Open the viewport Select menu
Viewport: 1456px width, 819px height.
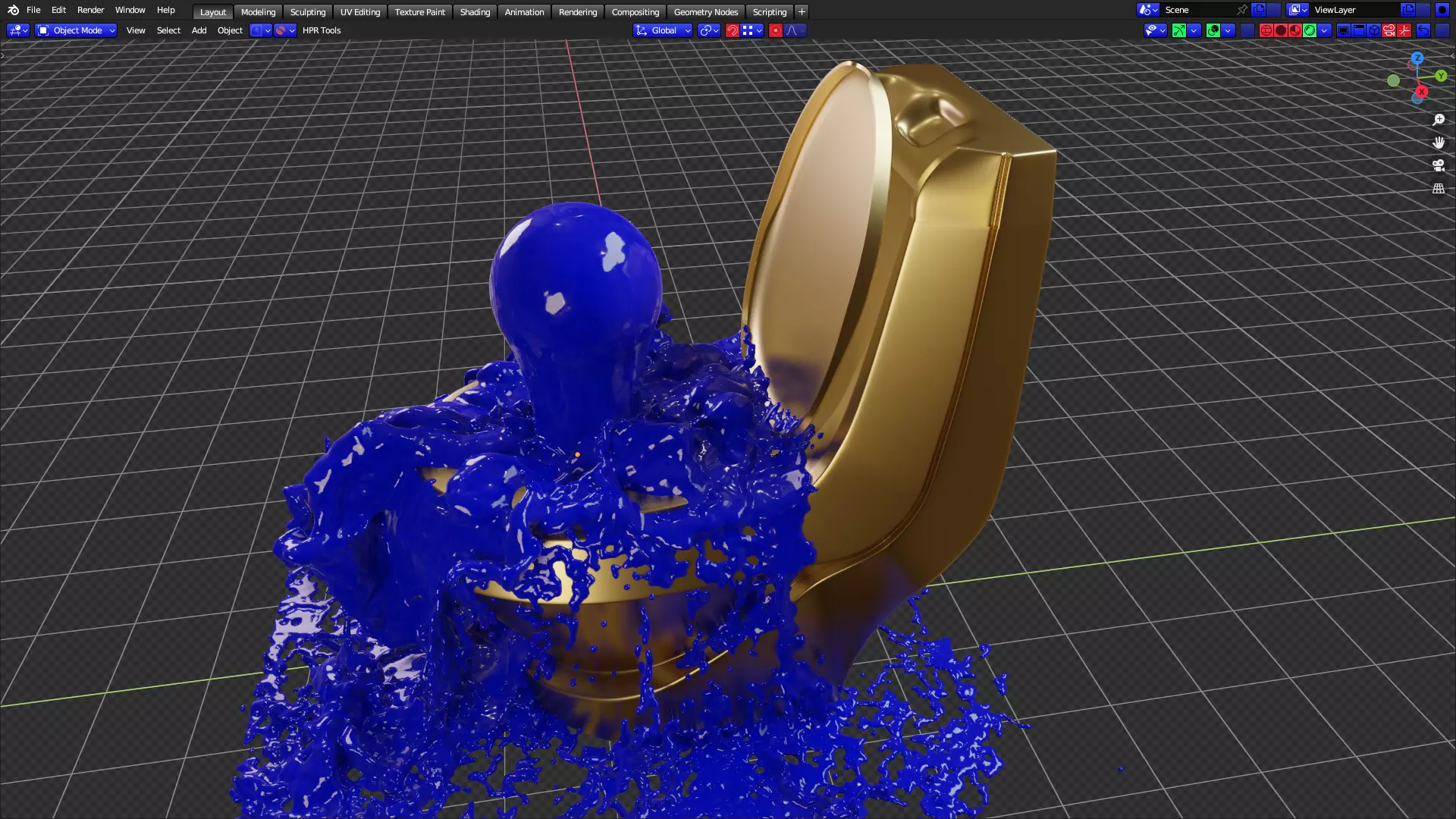pyautogui.click(x=168, y=30)
